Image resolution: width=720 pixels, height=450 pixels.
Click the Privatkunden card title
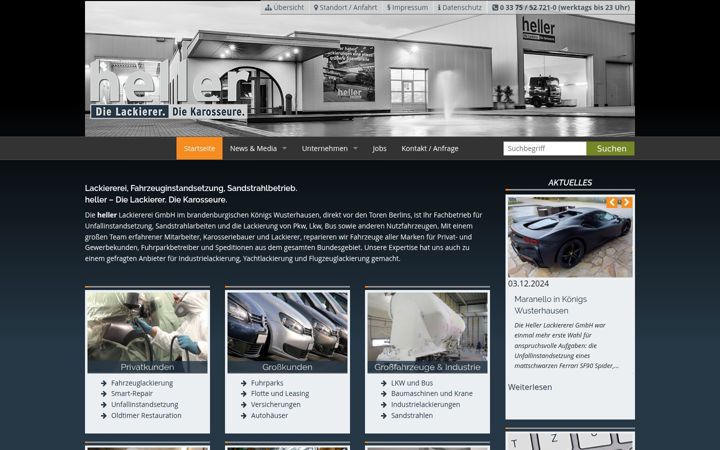point(147,367)
